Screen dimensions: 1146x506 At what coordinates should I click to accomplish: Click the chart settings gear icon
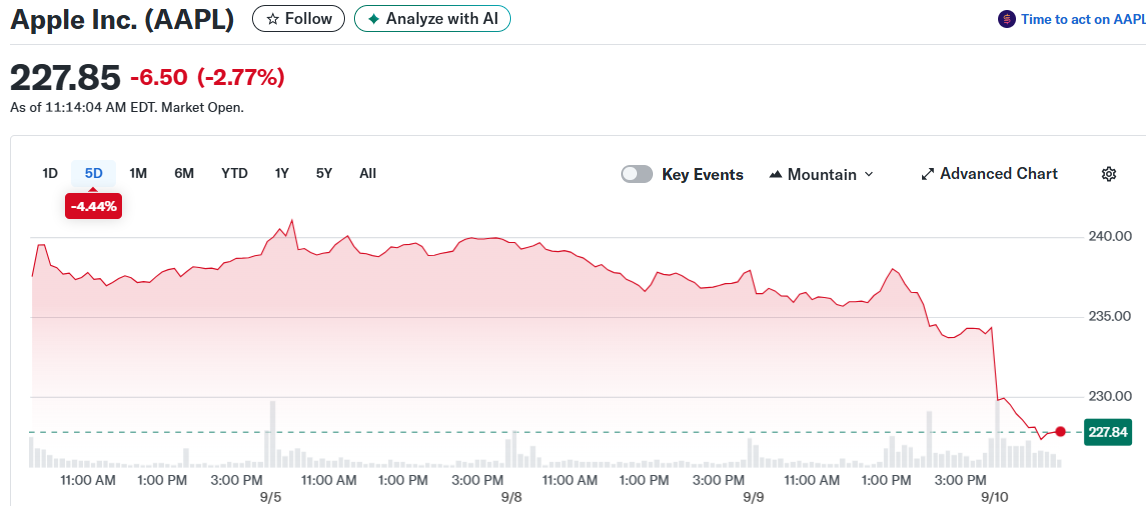click(1109, 174)
